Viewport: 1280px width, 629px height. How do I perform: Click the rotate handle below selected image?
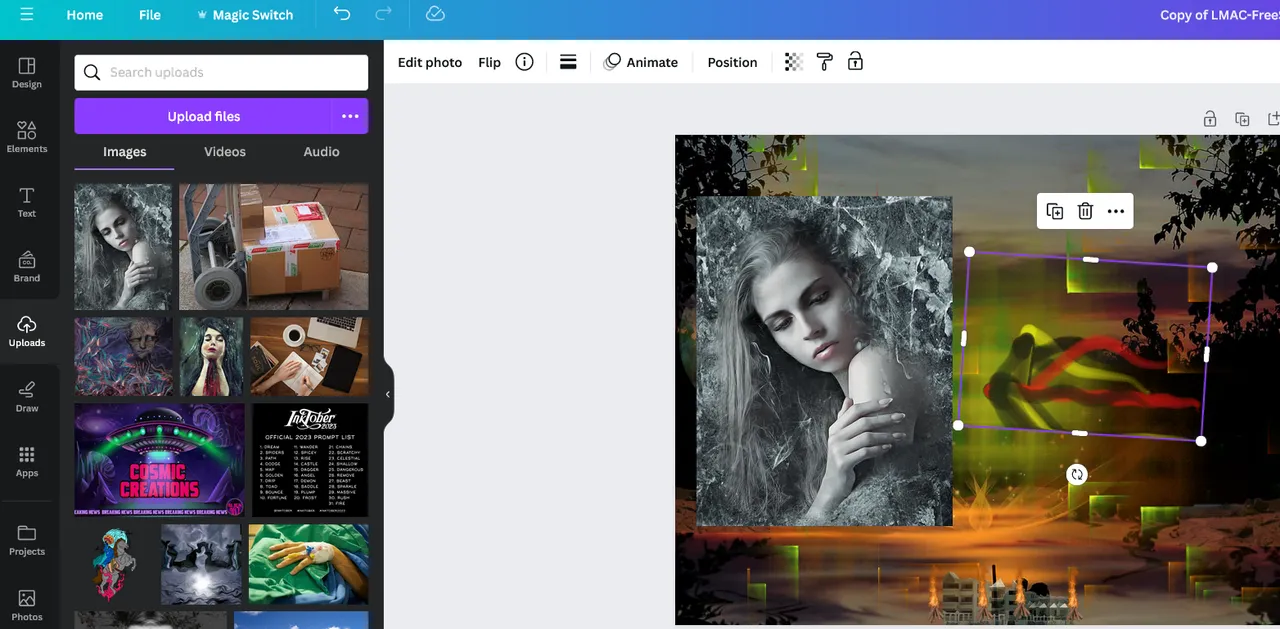pos(1076,474)
